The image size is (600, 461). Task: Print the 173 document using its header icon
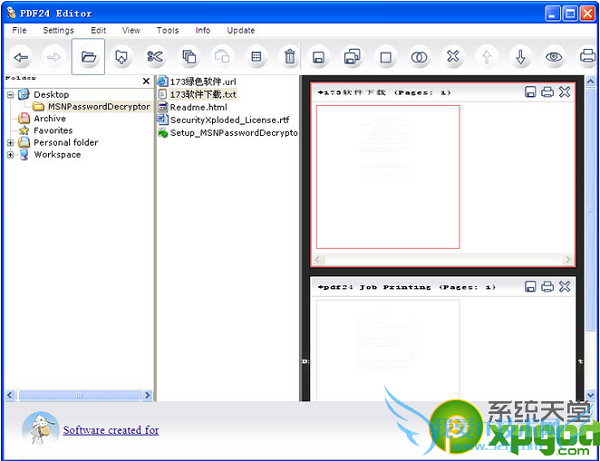547,92
